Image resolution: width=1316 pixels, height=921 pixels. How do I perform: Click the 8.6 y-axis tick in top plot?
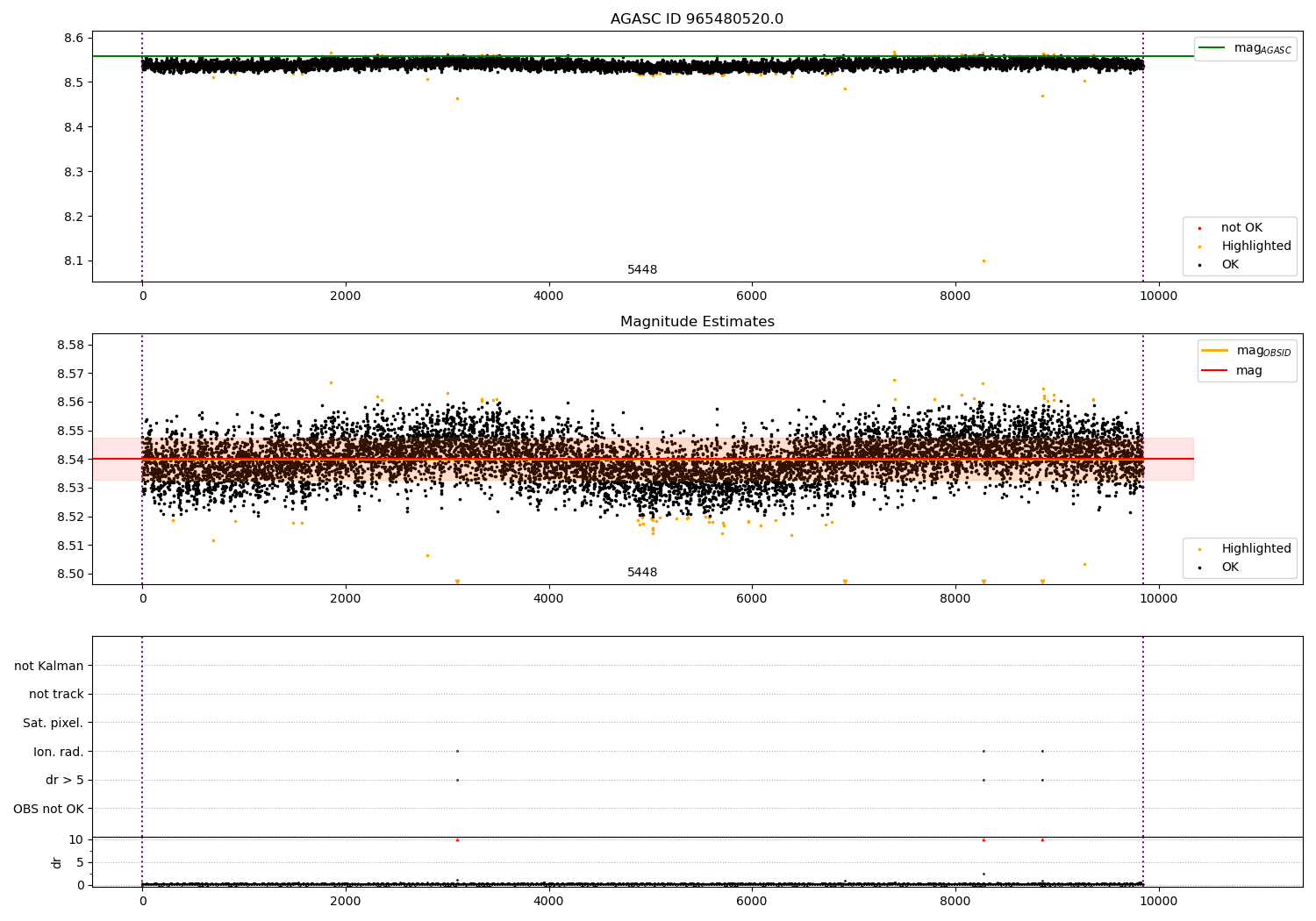(74, 38)
